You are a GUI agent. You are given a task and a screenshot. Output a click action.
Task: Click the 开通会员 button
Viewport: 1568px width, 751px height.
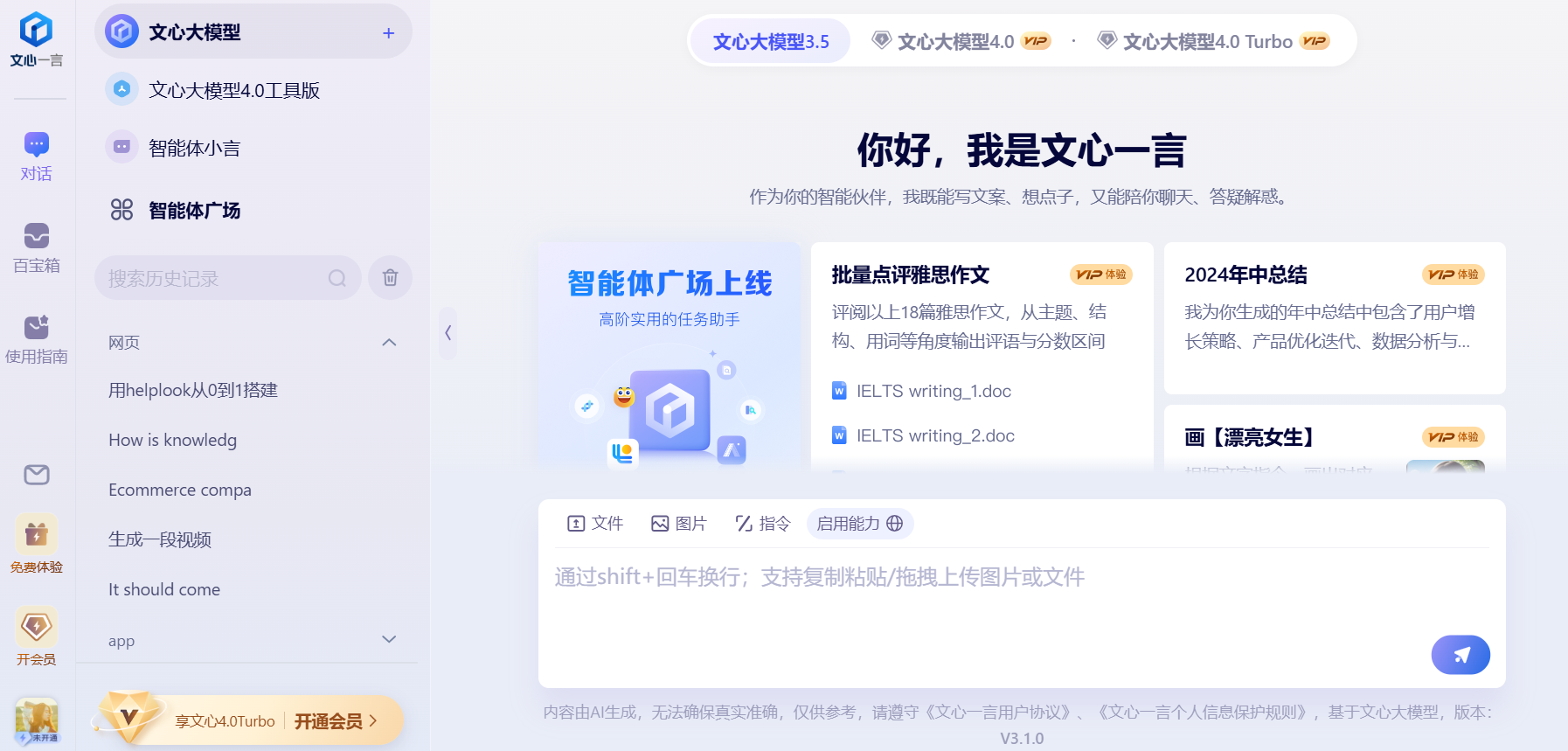[x=336, y=720]
